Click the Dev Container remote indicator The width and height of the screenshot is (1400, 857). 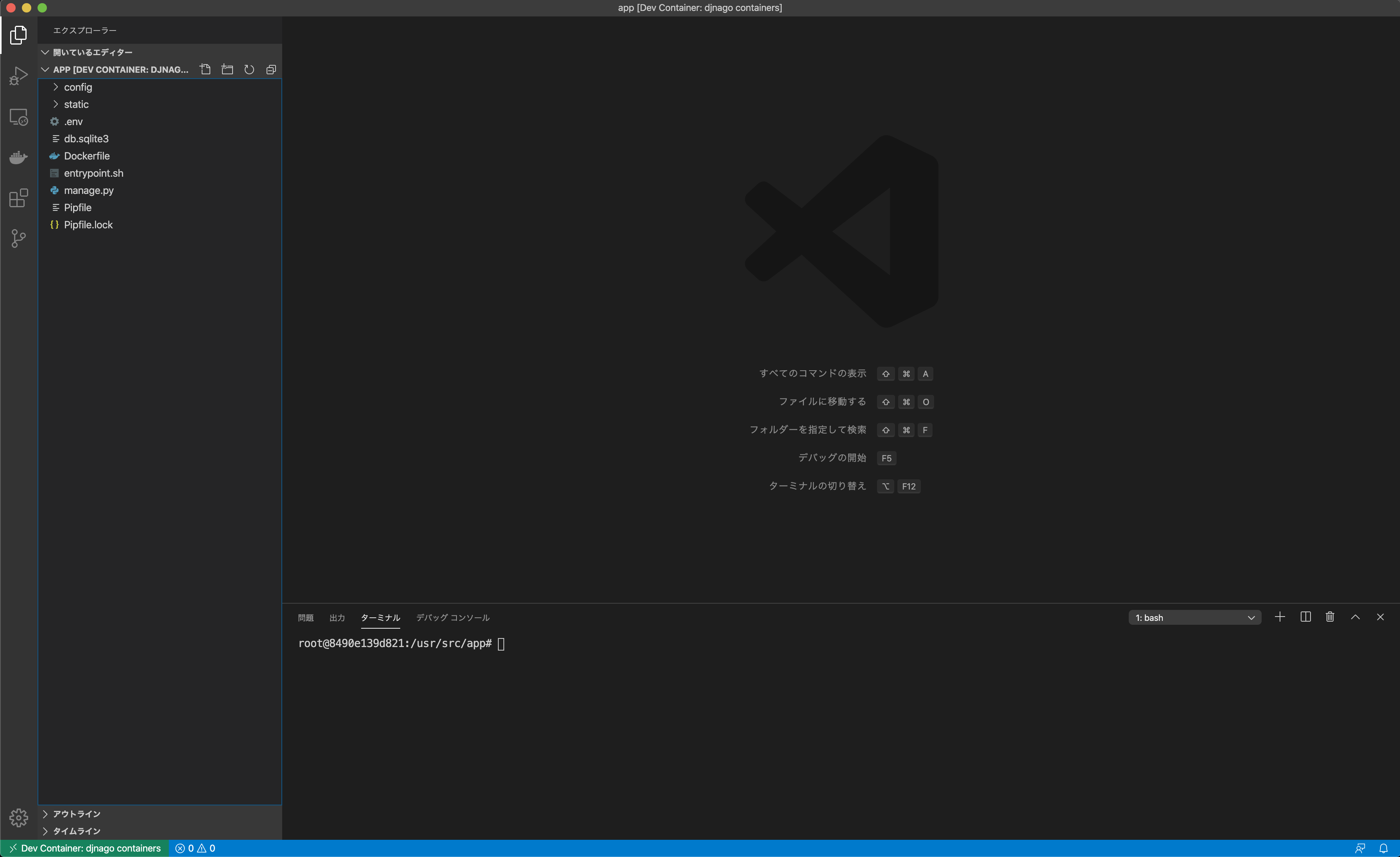coord(85,848)
